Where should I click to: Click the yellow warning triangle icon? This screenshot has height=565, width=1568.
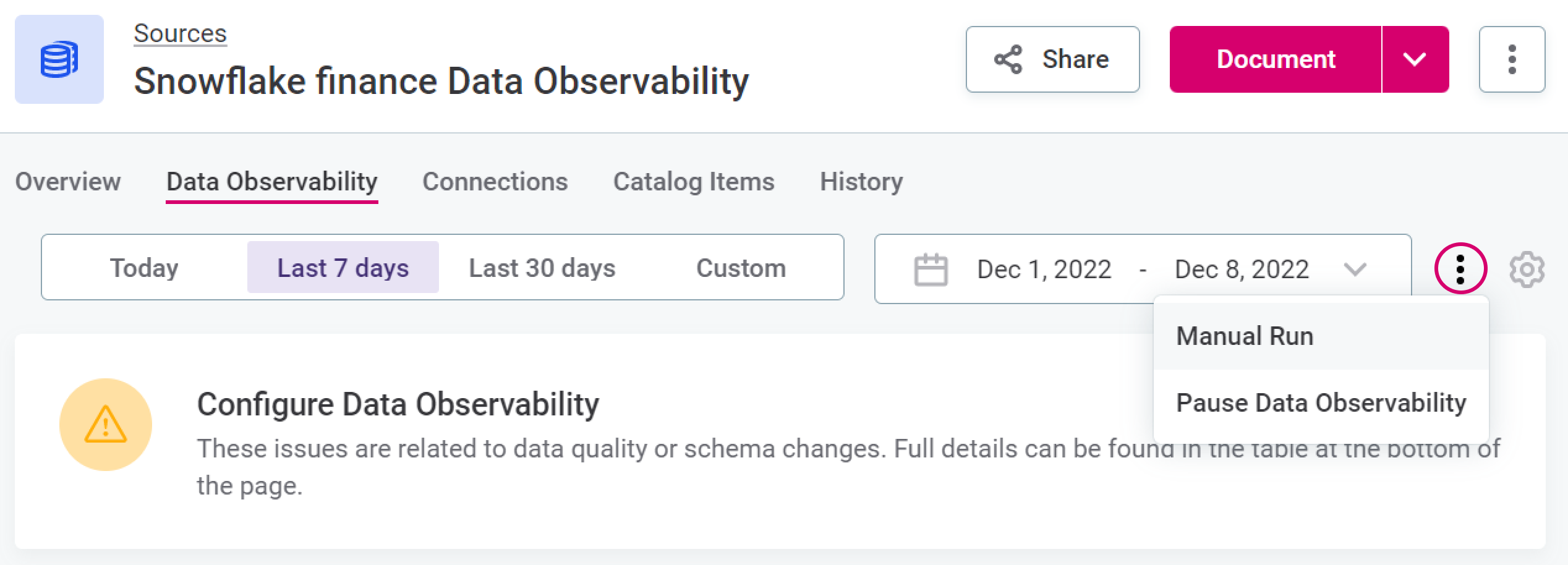[x=106, y=425]
